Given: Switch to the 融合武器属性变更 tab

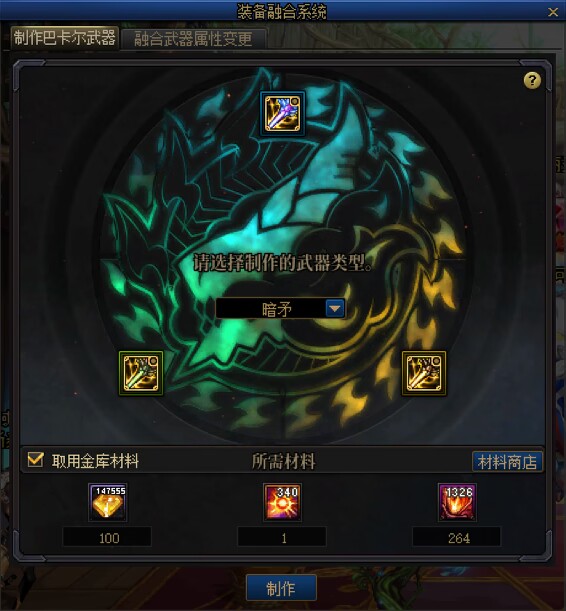Looking at the screenshot, I should tap(194, 39).
